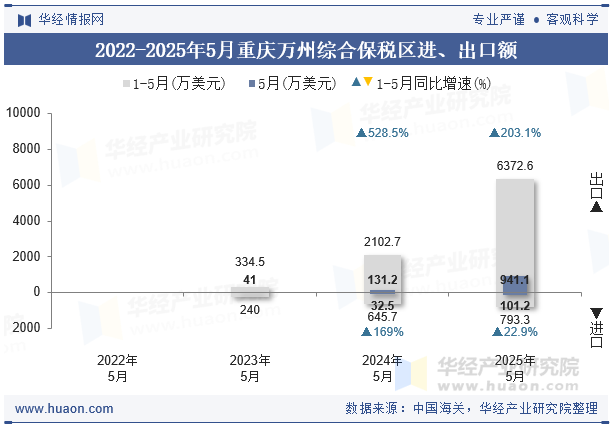Click the 8000 y-axis tick label

pos(26,149)
